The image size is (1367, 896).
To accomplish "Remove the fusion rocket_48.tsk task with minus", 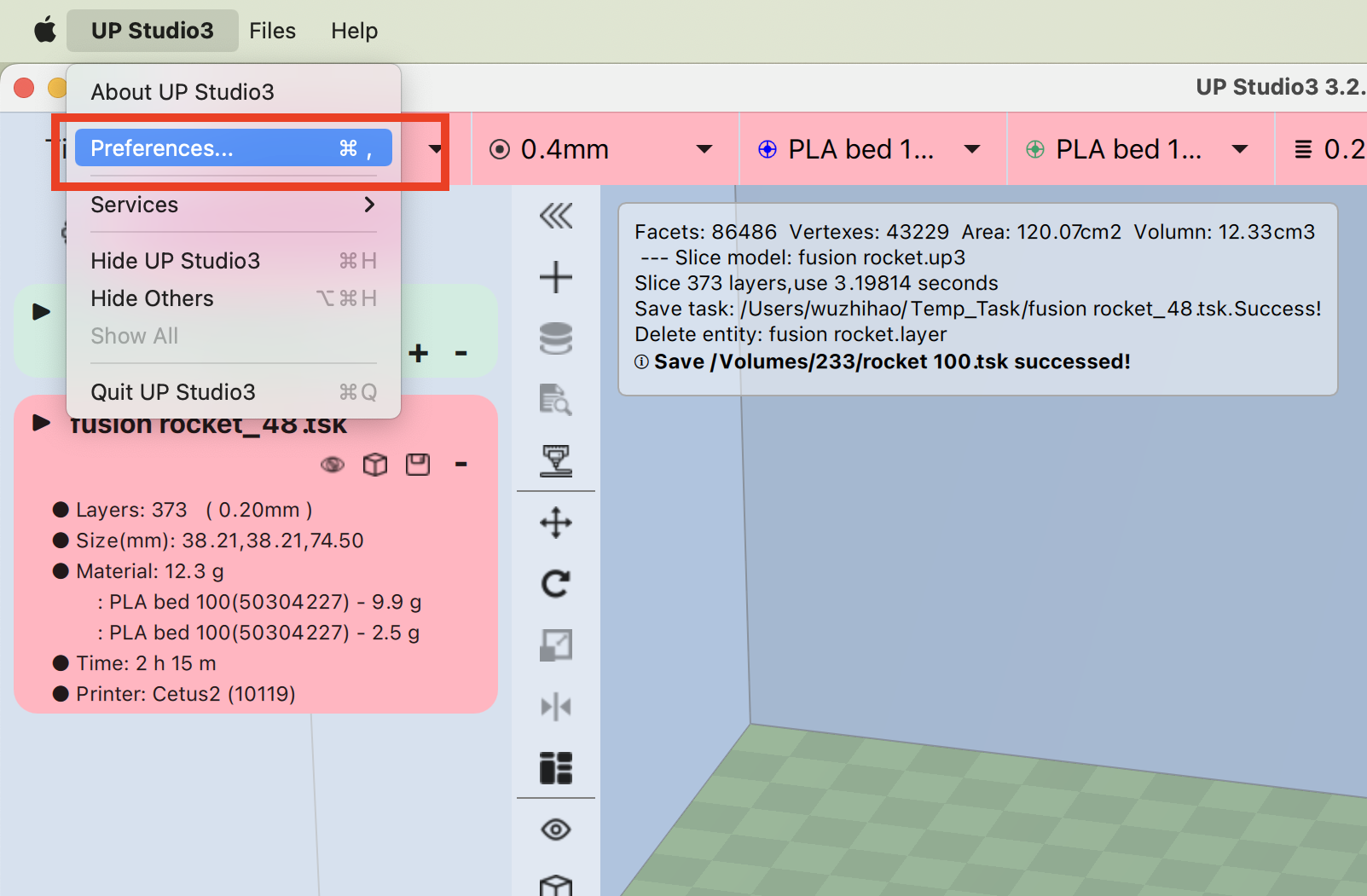I will click(461, 465).
